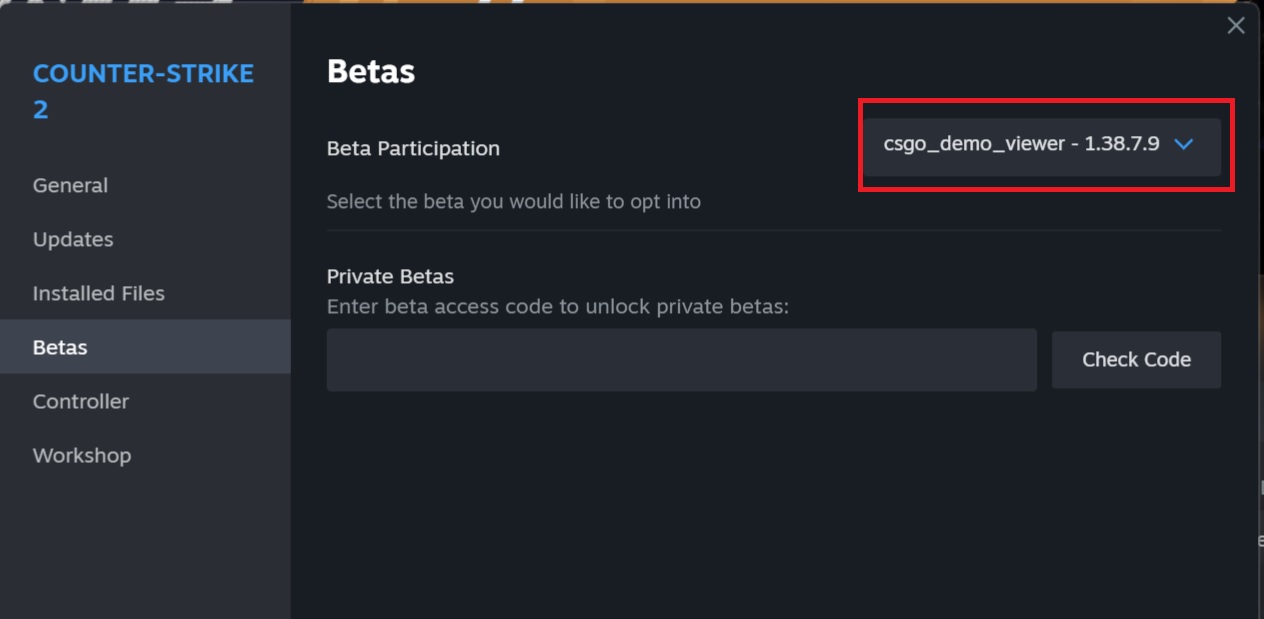Click the blue dropdown chevron arrow
The width and height of the screenshot is (1264, 619).
click(1184, 144)
